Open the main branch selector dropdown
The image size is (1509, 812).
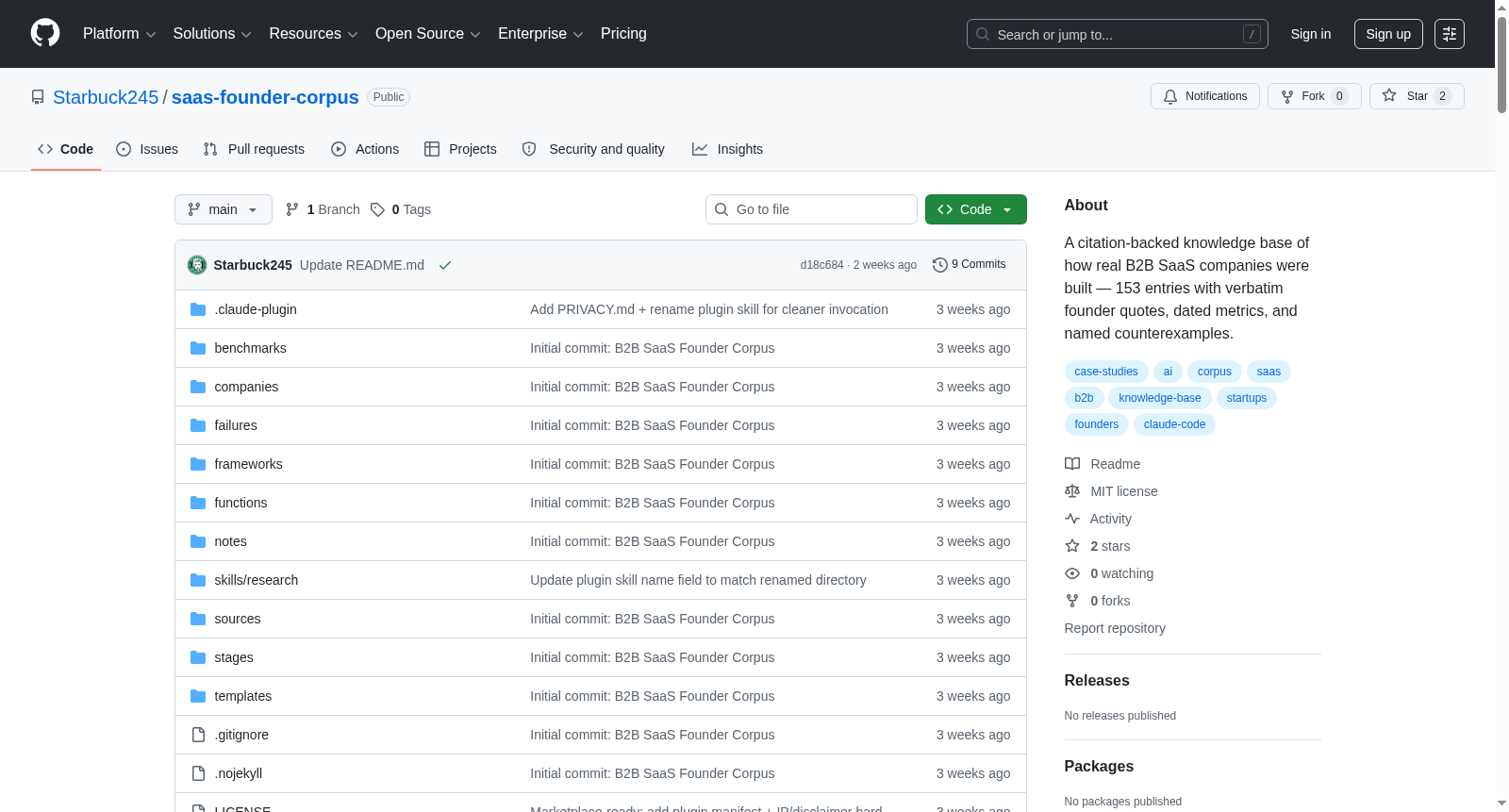224,209
